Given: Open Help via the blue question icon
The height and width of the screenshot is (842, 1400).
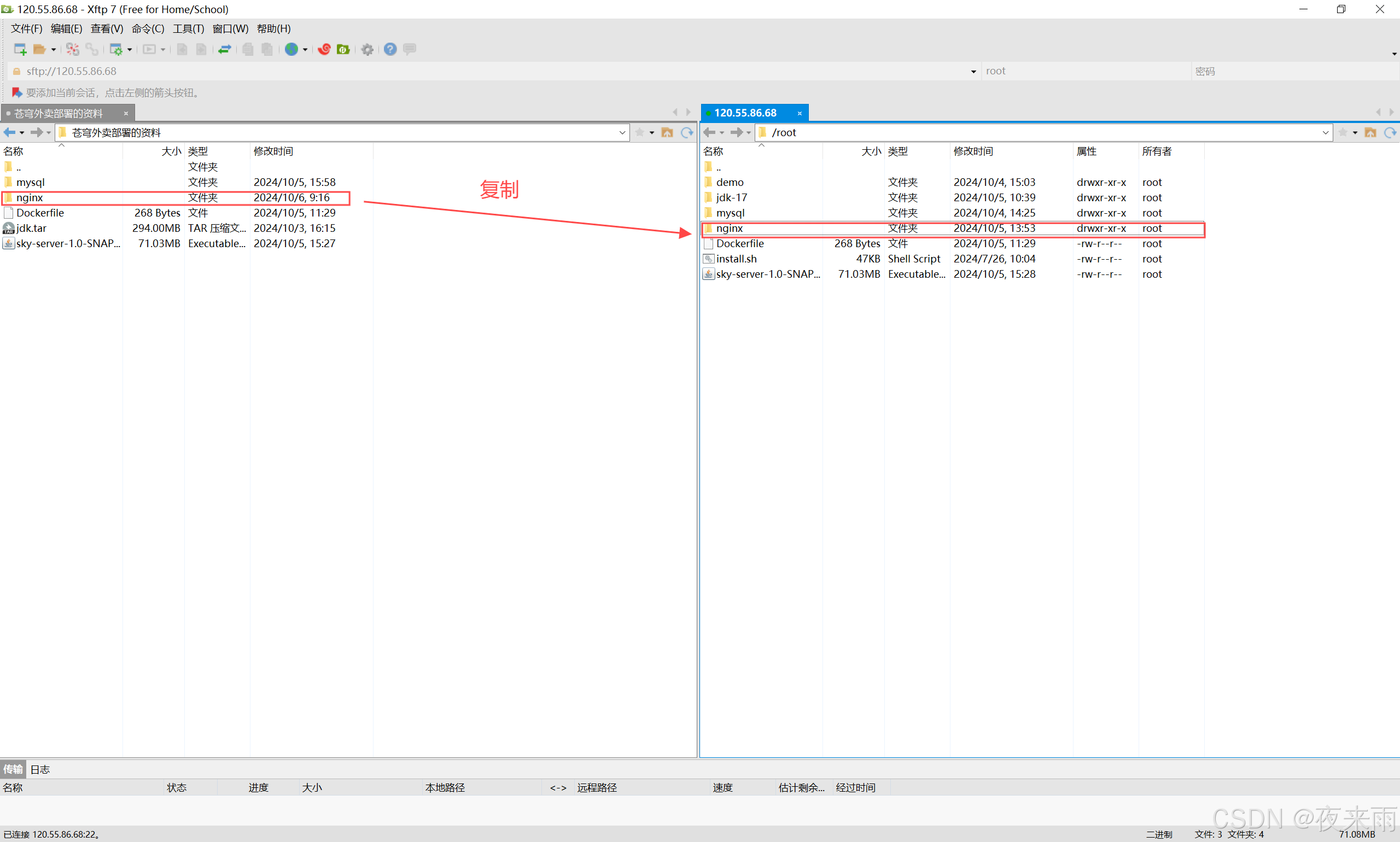Looking at the screenshot, I should point(390,49).
